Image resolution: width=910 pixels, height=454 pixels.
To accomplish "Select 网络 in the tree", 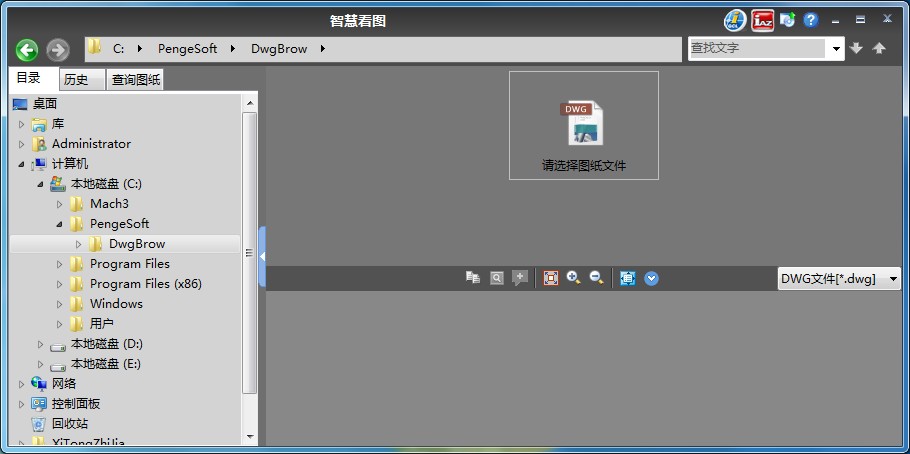I will (64, 384).
